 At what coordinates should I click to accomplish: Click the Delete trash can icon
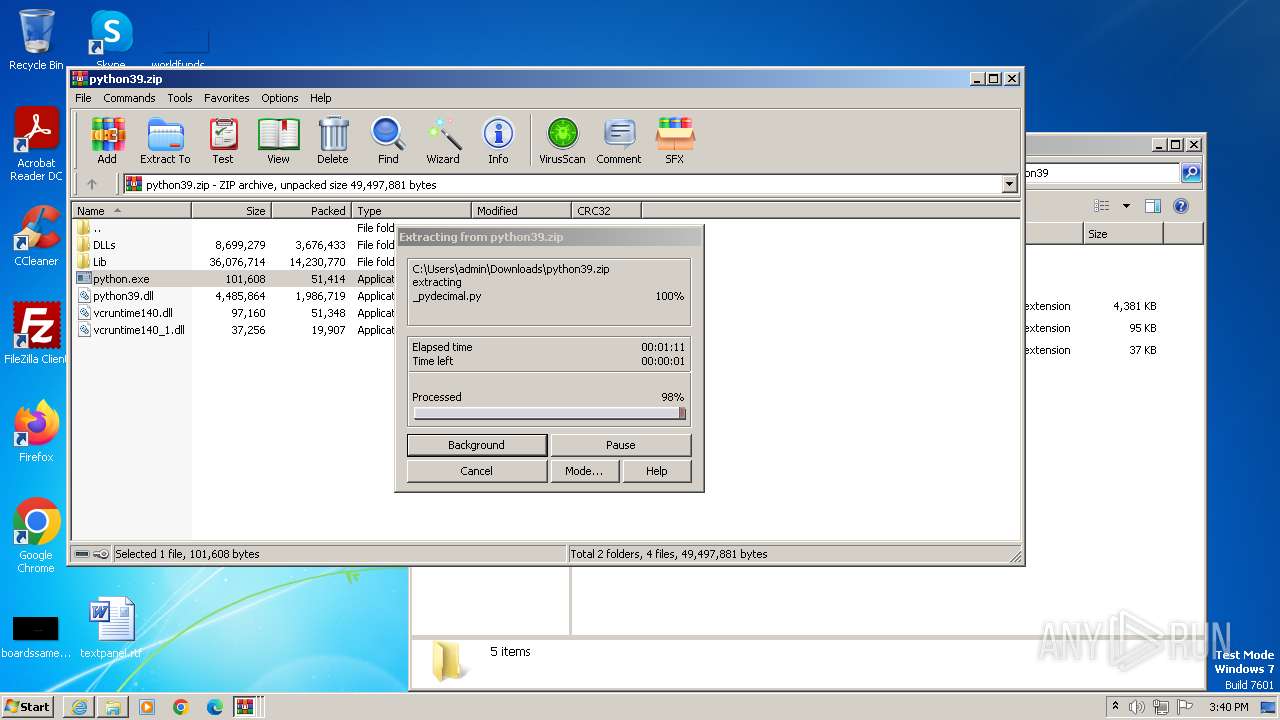point(333,140)
